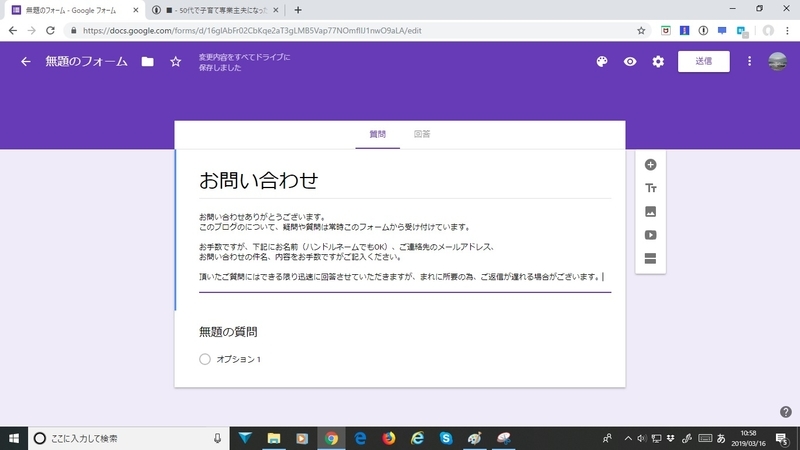This screenshot has width=800, height=450.
Task: Move the form to a folder
Action: click(x=147, y=62)
